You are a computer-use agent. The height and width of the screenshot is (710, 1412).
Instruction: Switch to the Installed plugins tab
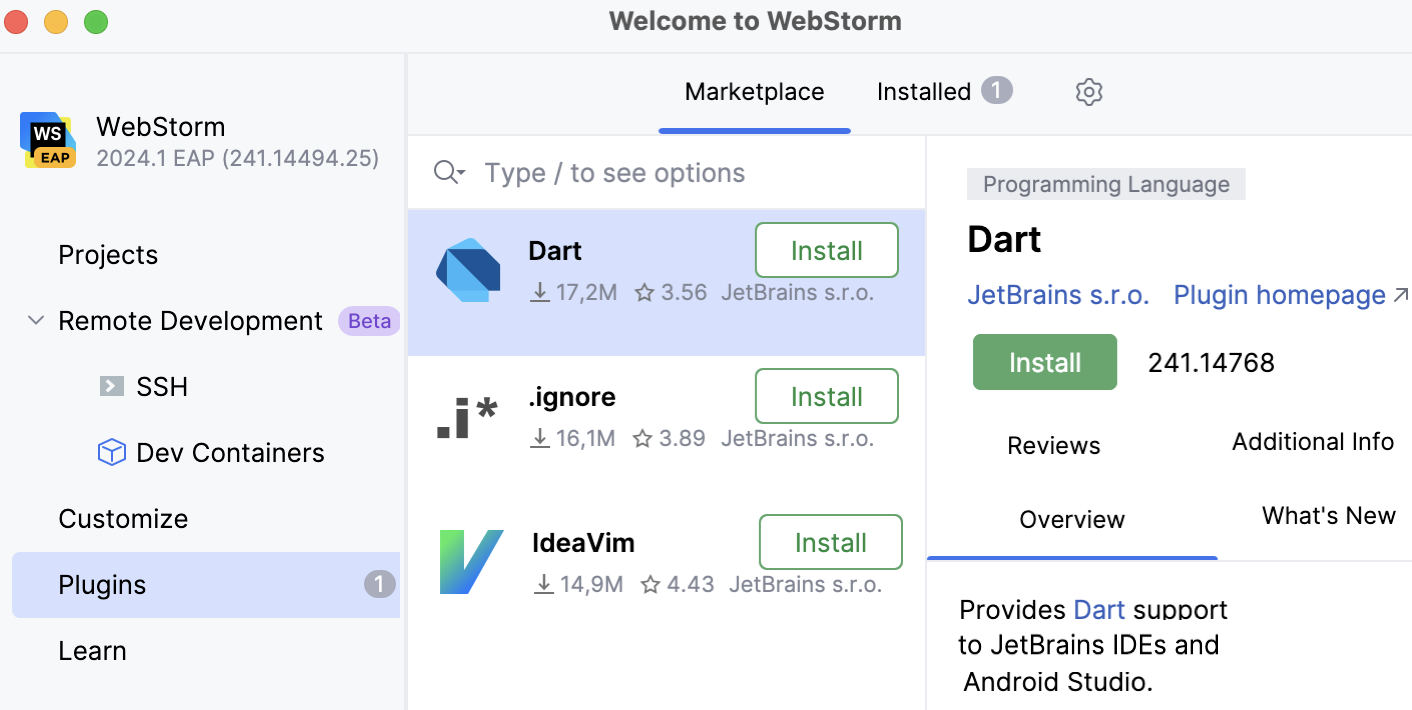923,91
